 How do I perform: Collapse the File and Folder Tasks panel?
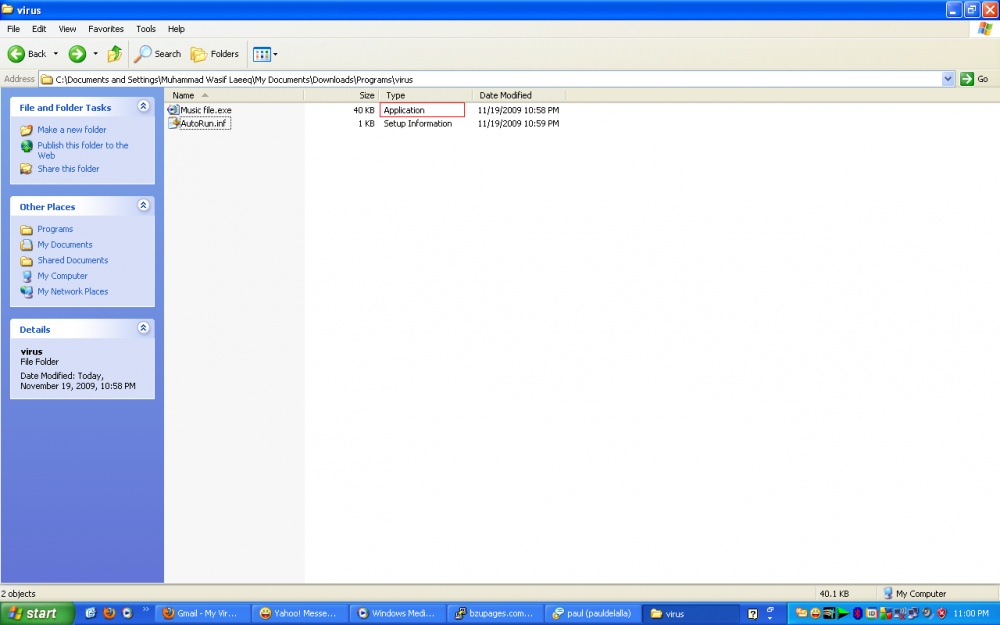click(143, 106)
